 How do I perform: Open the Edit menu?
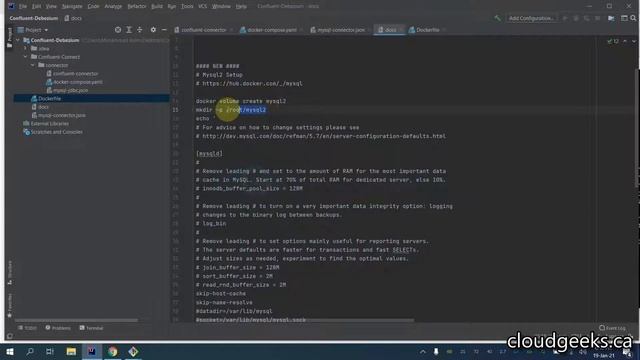click(36, 6)
